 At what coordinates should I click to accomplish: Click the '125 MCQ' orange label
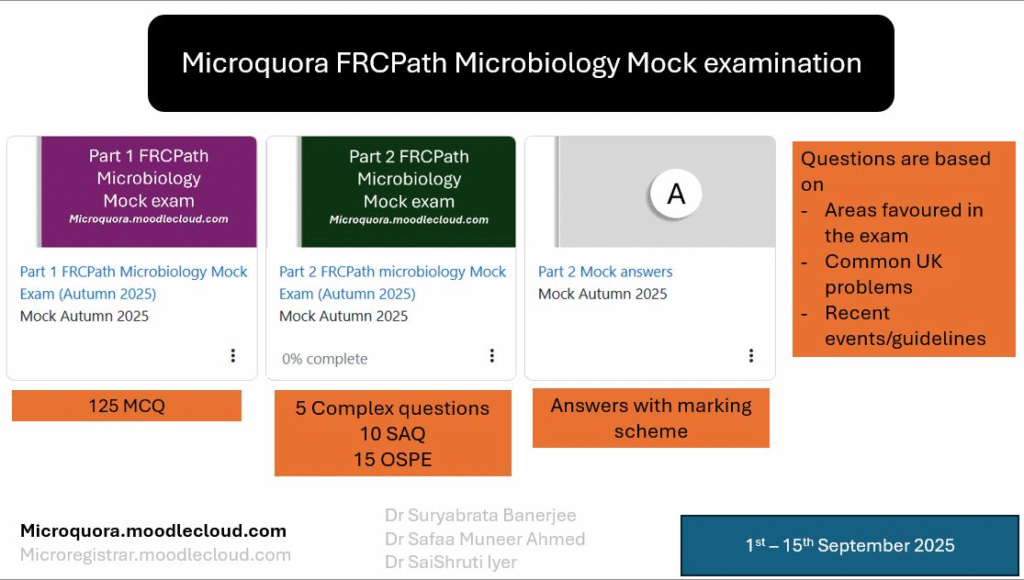coord(127,405)
